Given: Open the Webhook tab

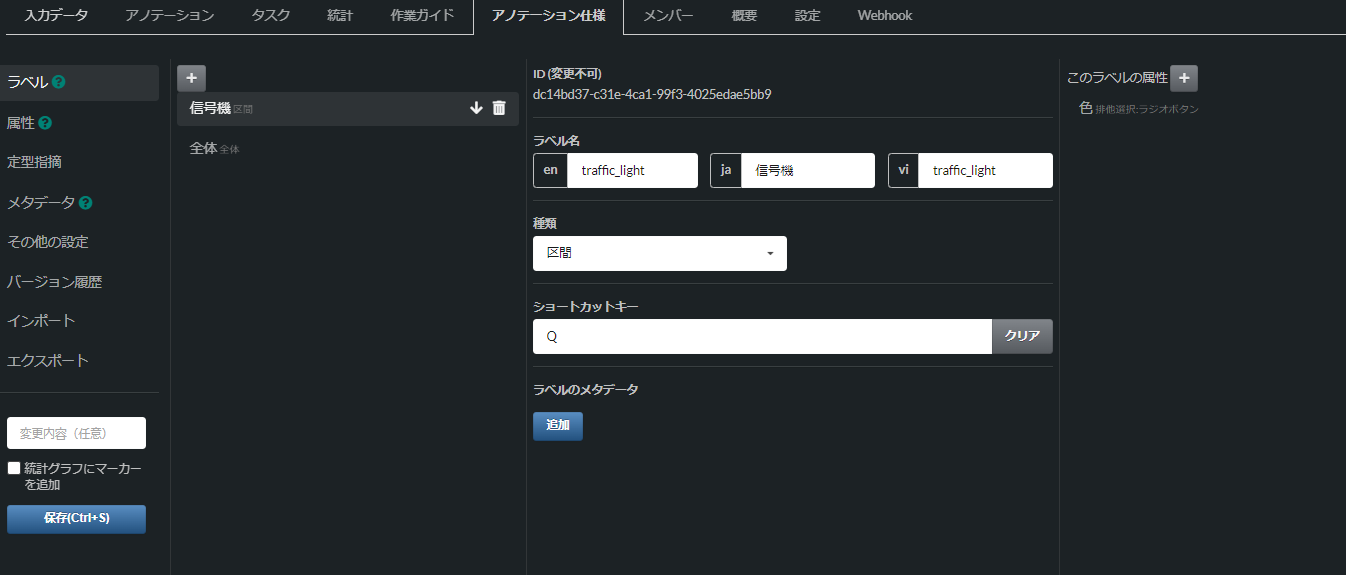Looking at the screenshot, I should pyautogui.click(x=885, y=16).
